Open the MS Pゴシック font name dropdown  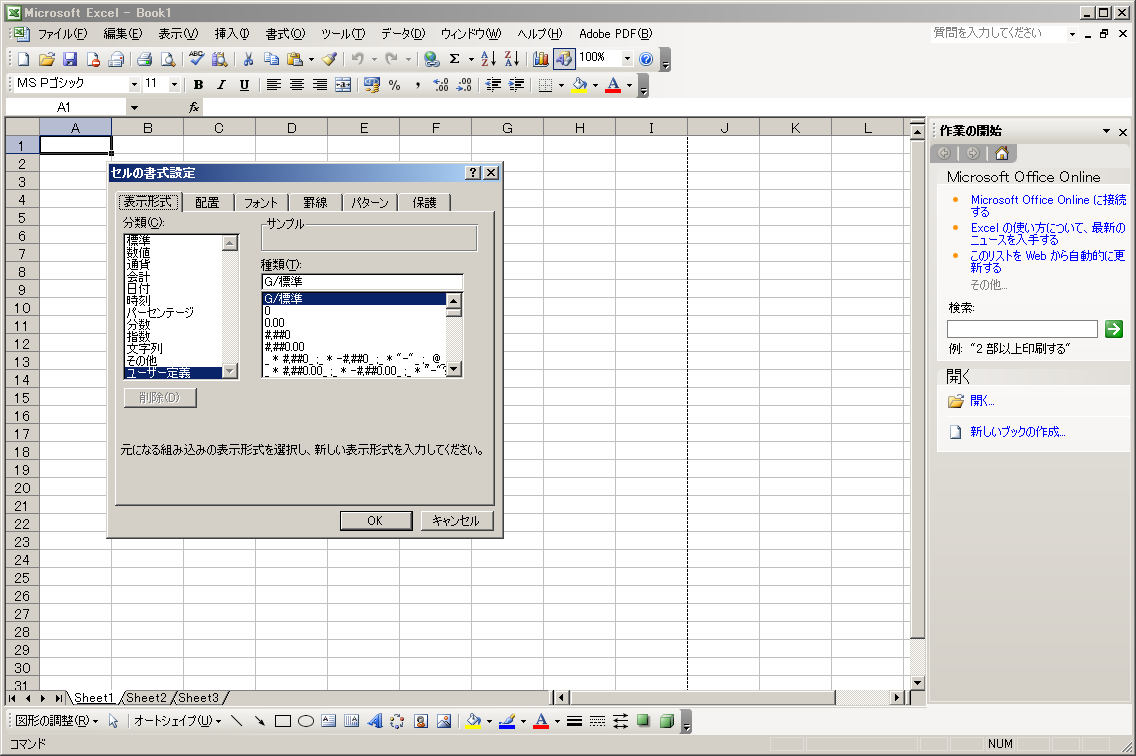point(134,85)
